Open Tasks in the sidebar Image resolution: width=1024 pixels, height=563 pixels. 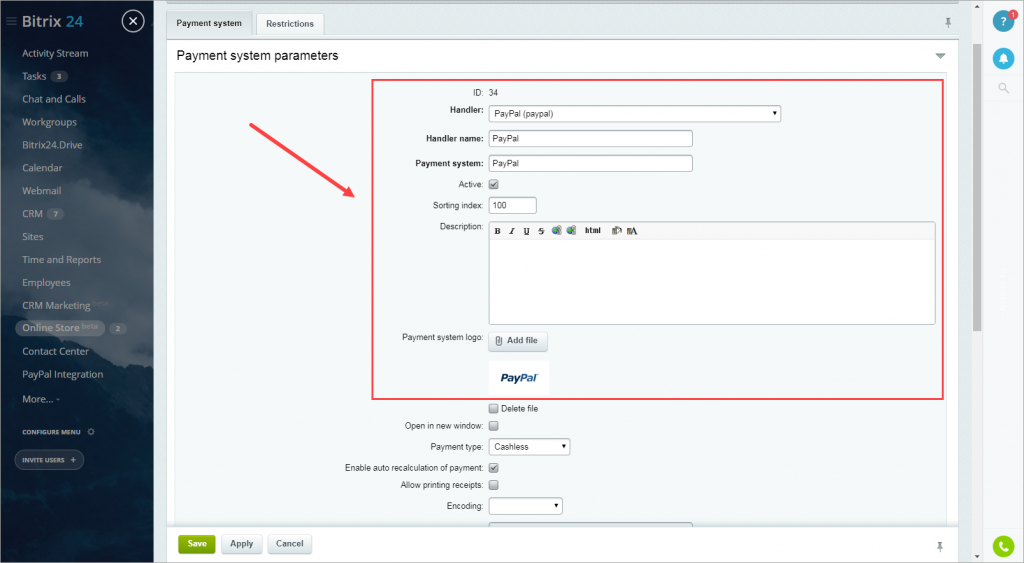click(34, 76)
